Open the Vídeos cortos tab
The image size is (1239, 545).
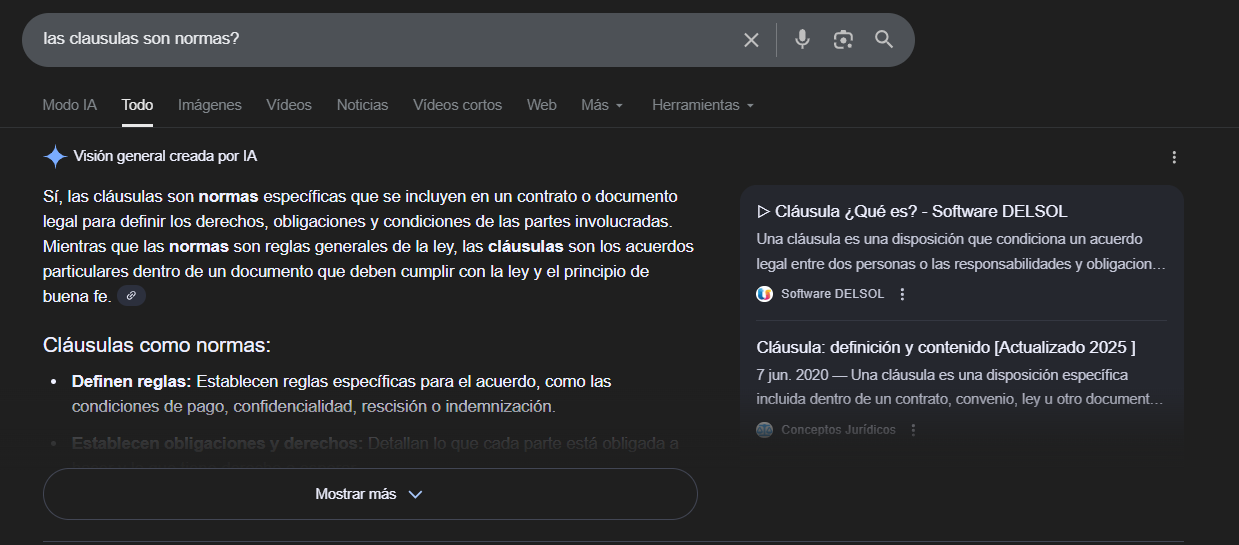click(x=457, y=105)
